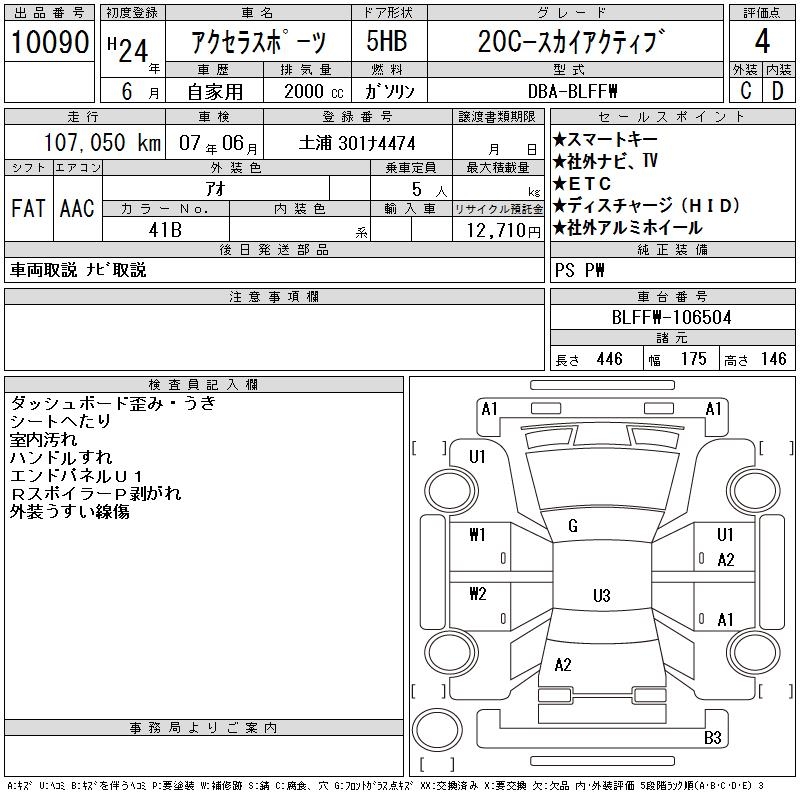Select the inspector note ハンドルすれ

61,457
